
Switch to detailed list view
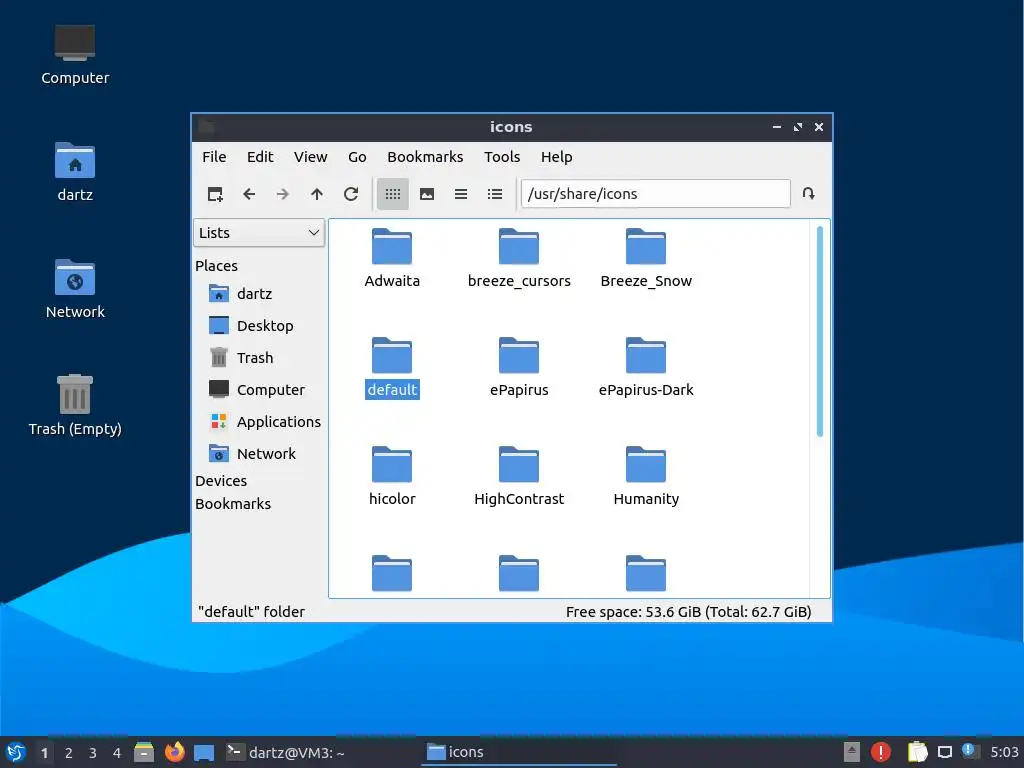coord(495,194)
